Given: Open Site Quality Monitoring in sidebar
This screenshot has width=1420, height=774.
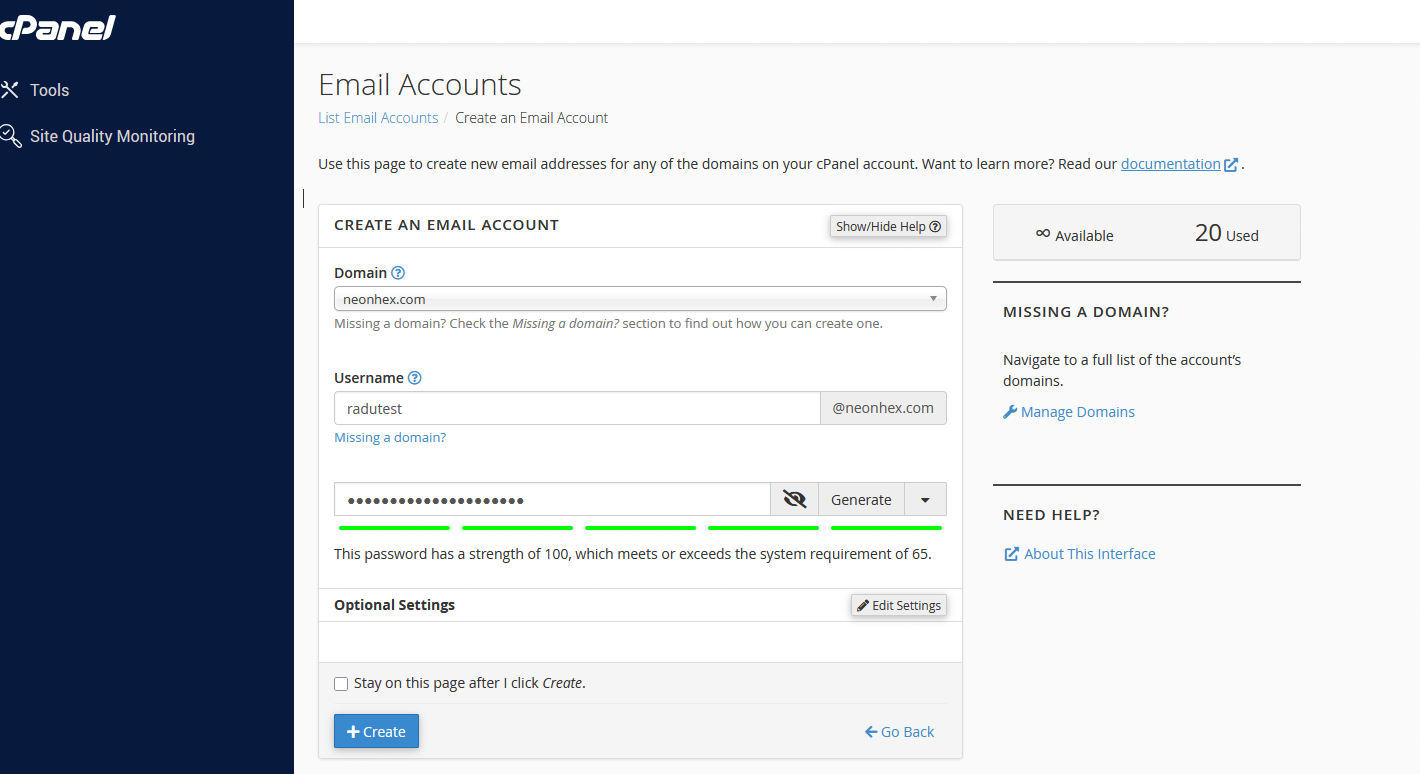Looking at the screenshot, I should click(112, 136).
